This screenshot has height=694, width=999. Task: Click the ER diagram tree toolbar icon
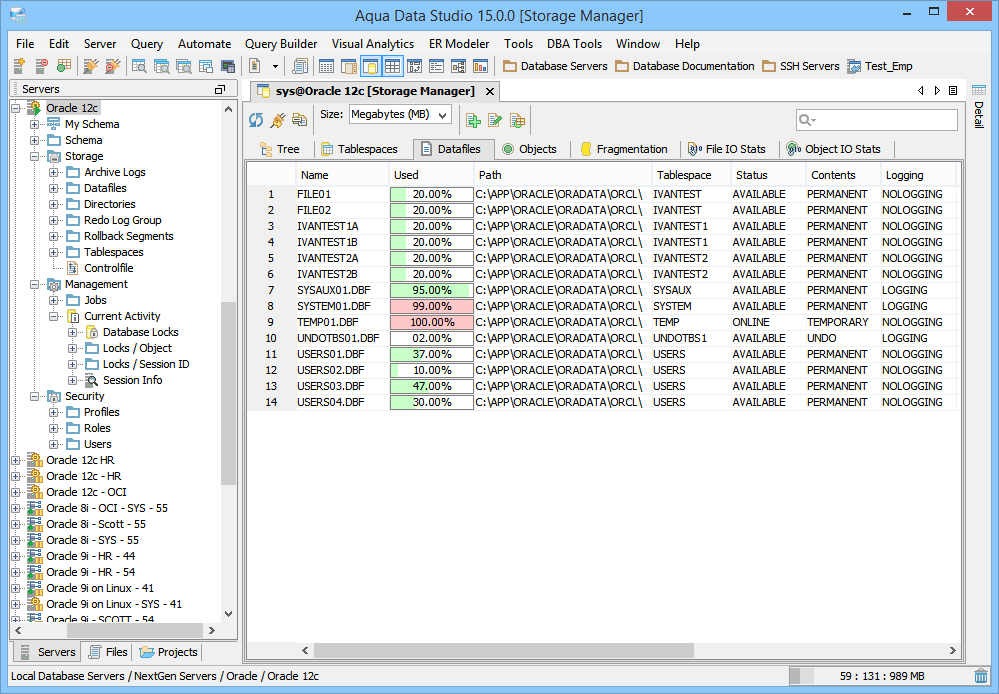click(458, 66)
